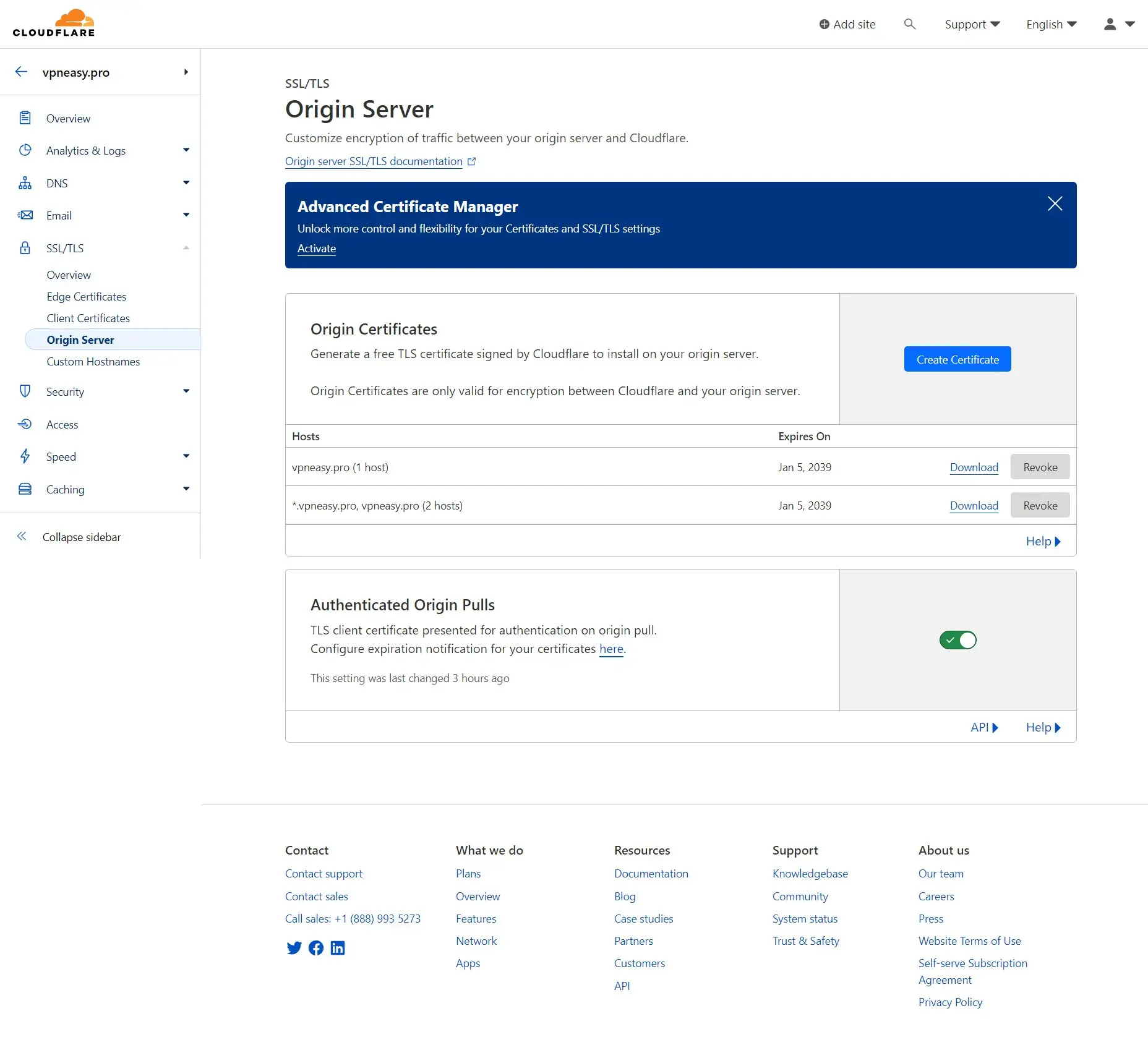Revoke the vpneasy.pro (1 host) certificate

[1040, 467]
